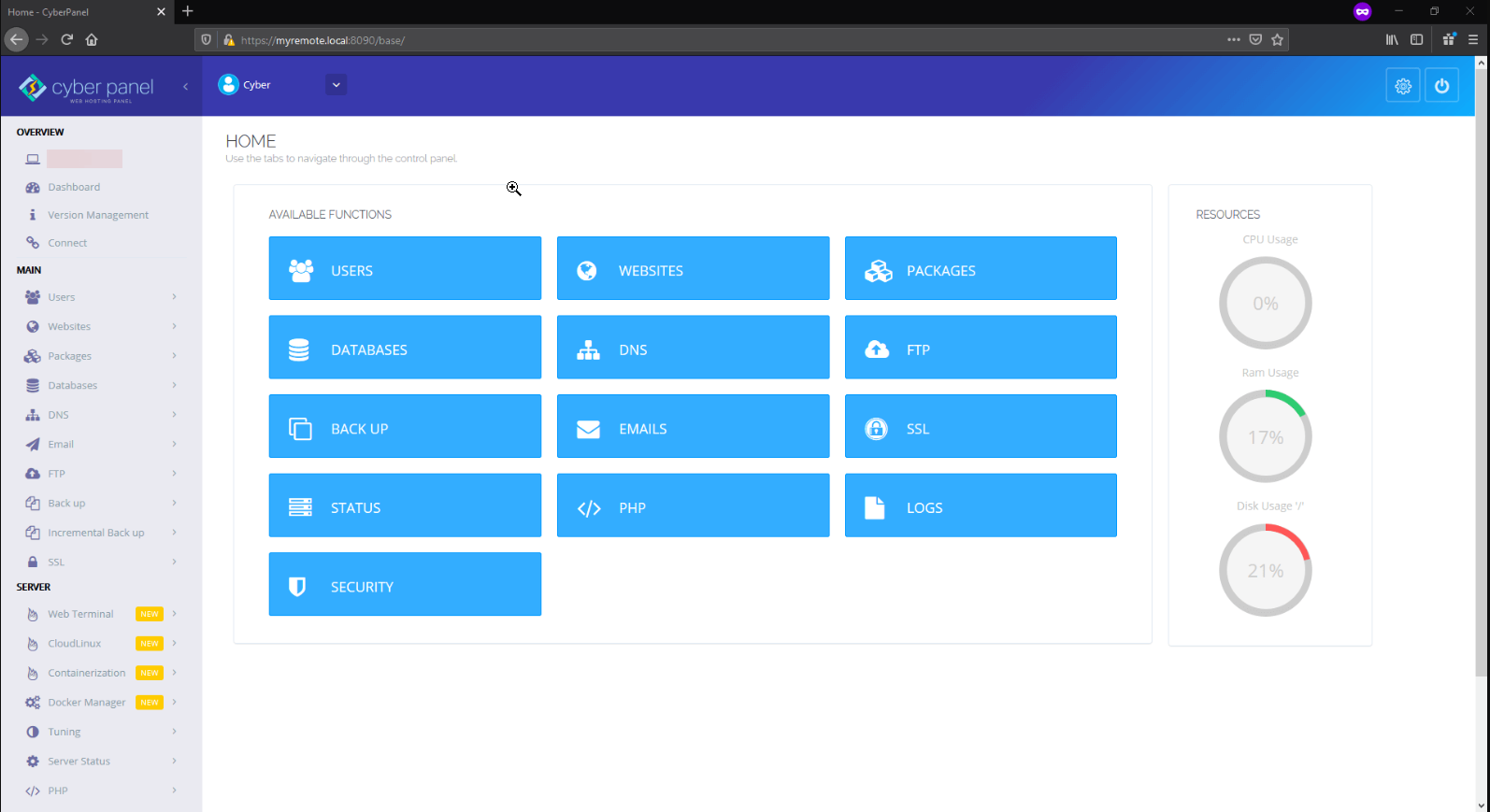This screenshot has height=812, width=1490.
Task: Click the Ram Usage 17% gauge
Action: point(1266,436)
